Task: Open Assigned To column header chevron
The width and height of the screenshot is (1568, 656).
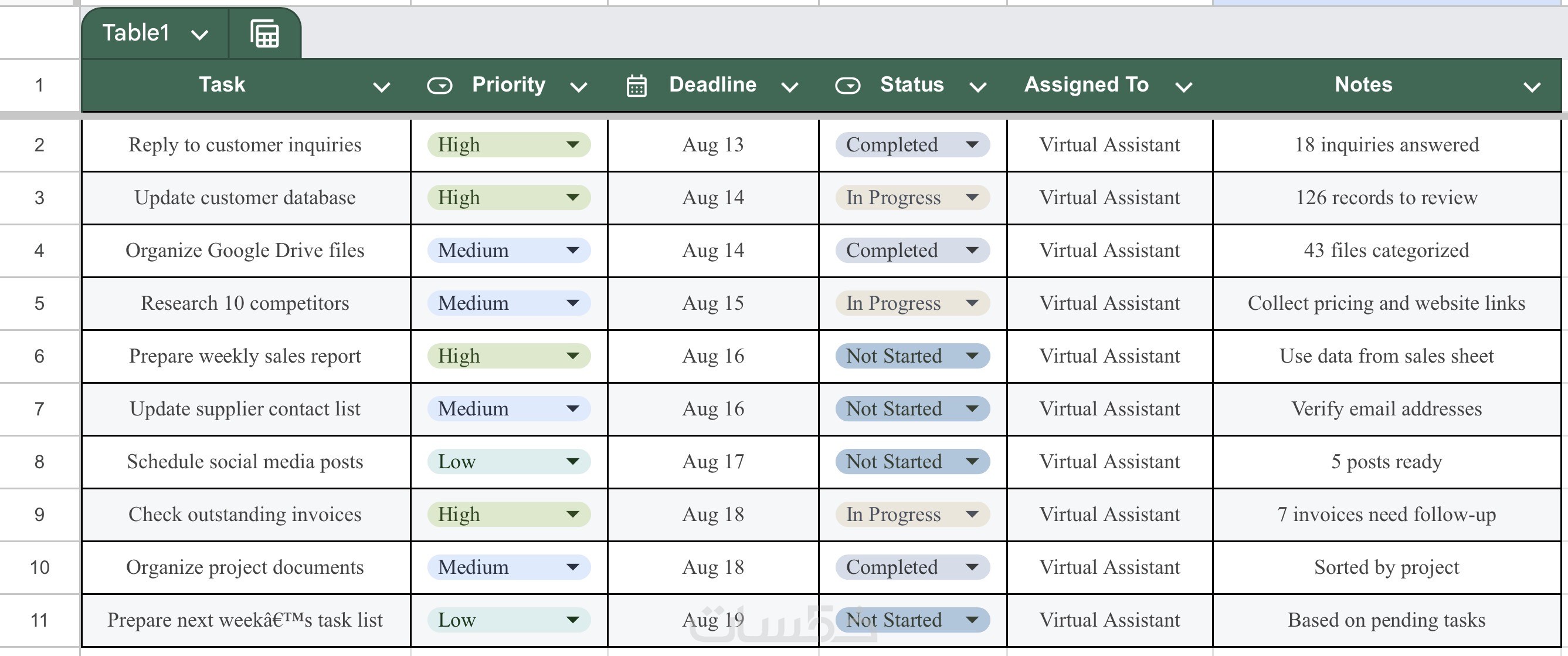Action: point(1183,87)
